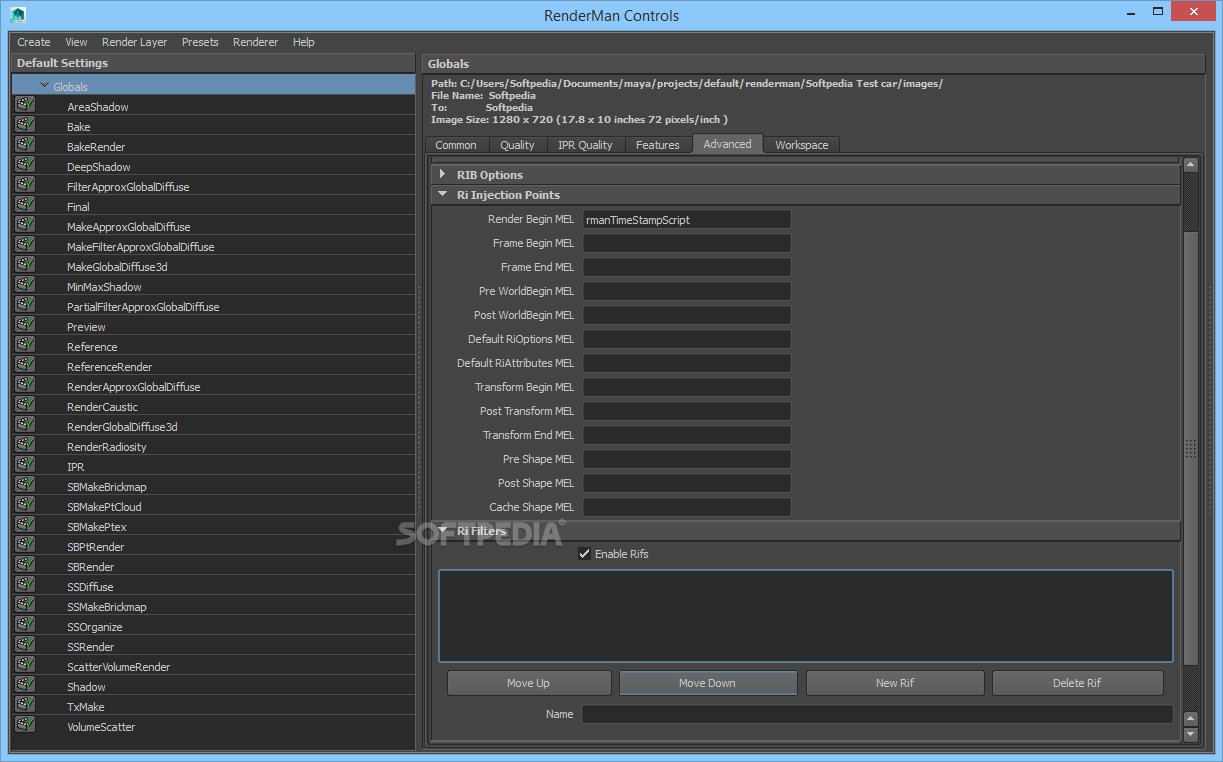Click the New Rif button
The image size is (1223, 762).
[x=895, y=683]
